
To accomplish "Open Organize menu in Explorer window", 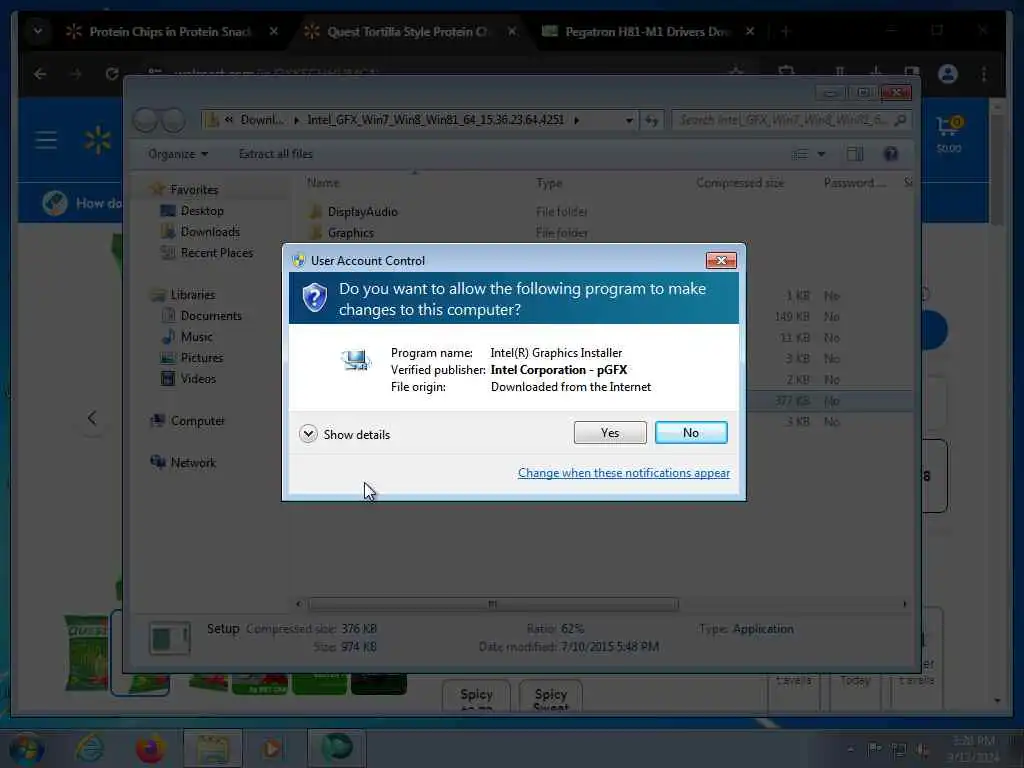I will [x=178, y=154].
